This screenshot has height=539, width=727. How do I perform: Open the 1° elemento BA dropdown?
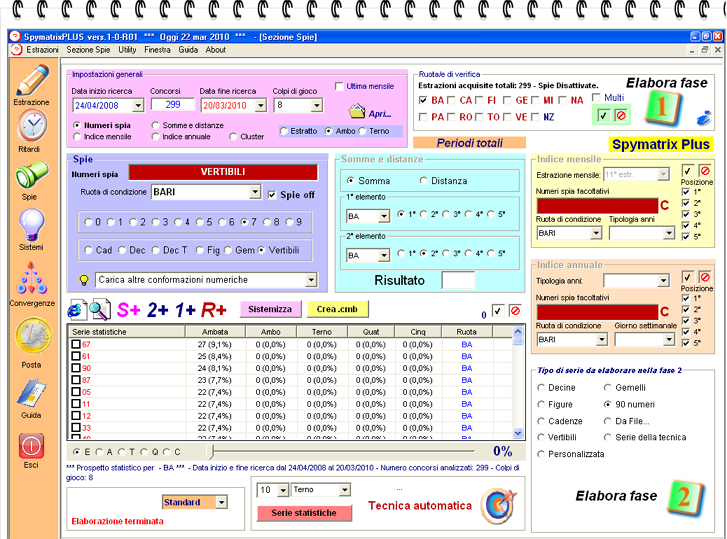pyautogui.click(x=383, y=216)
